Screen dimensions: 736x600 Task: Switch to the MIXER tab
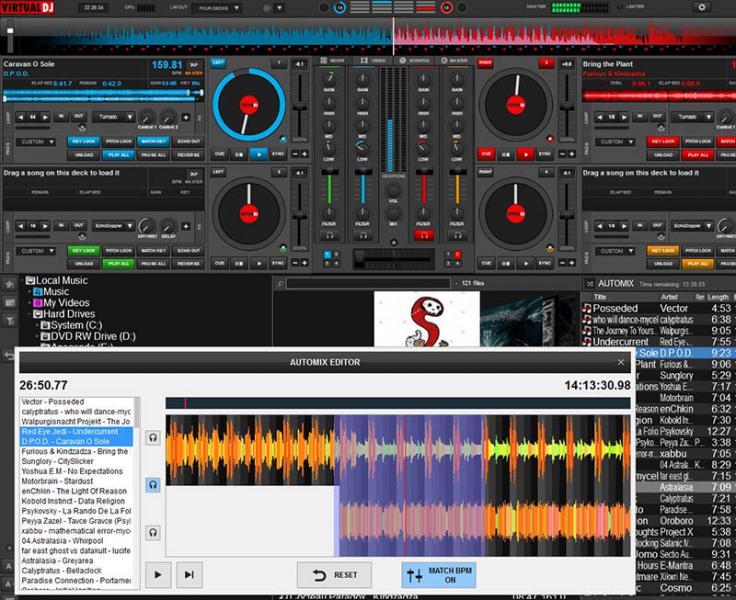click(332, 61)
